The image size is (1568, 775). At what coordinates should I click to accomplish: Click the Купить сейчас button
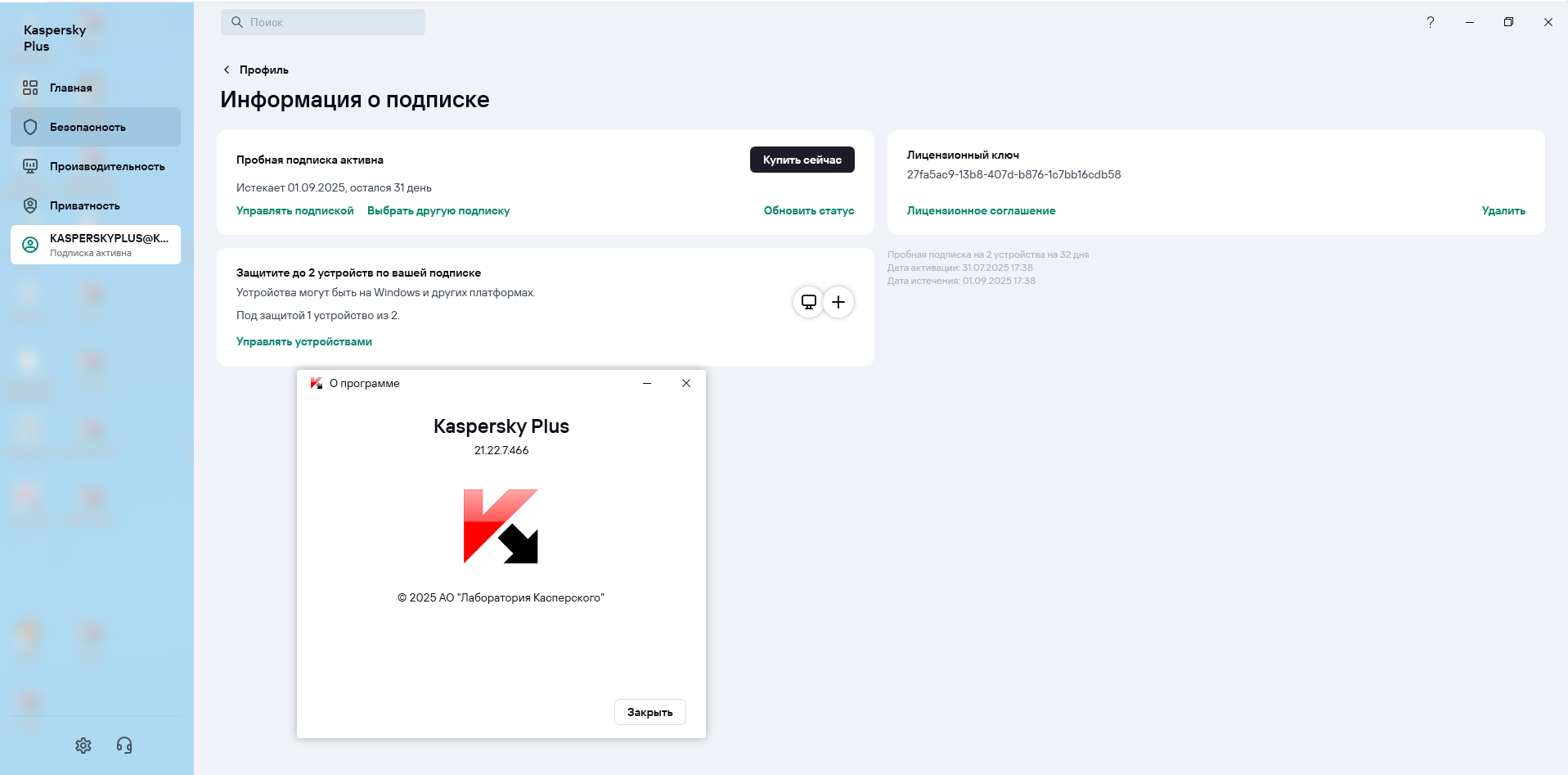(802, 160)
